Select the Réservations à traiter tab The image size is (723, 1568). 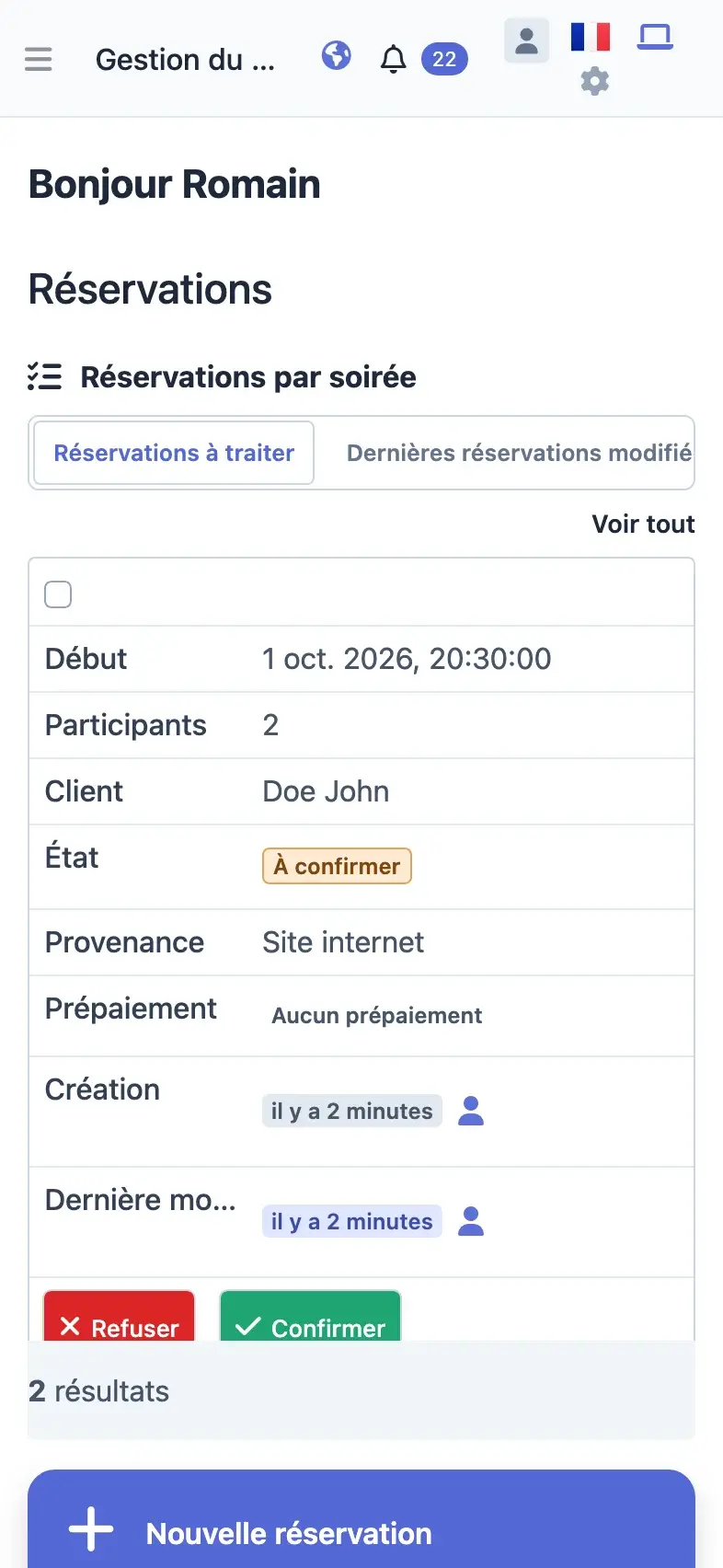[174, 453]
